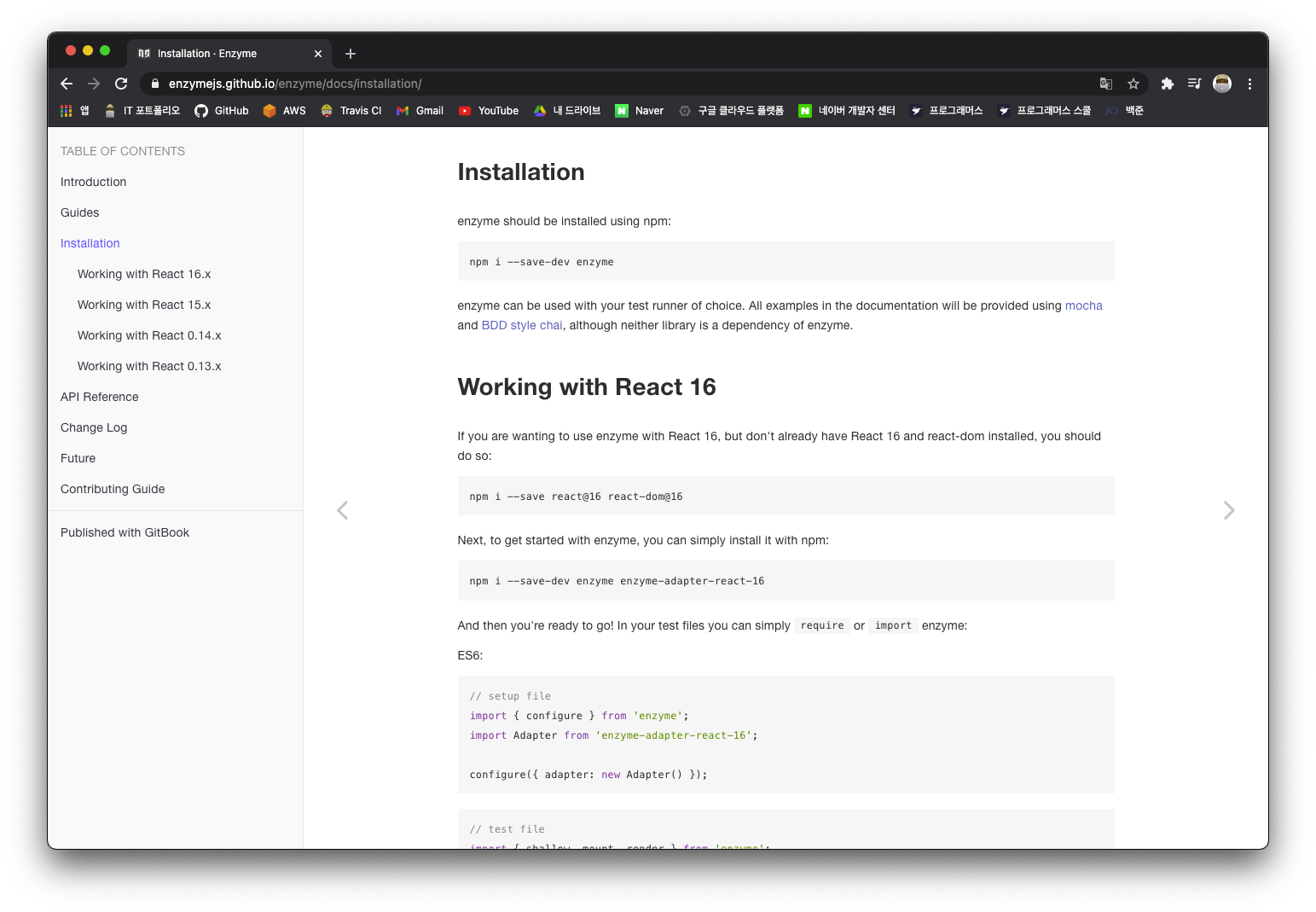This screenshot has height=912, width=1316.
Task: Follow the mocha link
Action: point(1083,305)
